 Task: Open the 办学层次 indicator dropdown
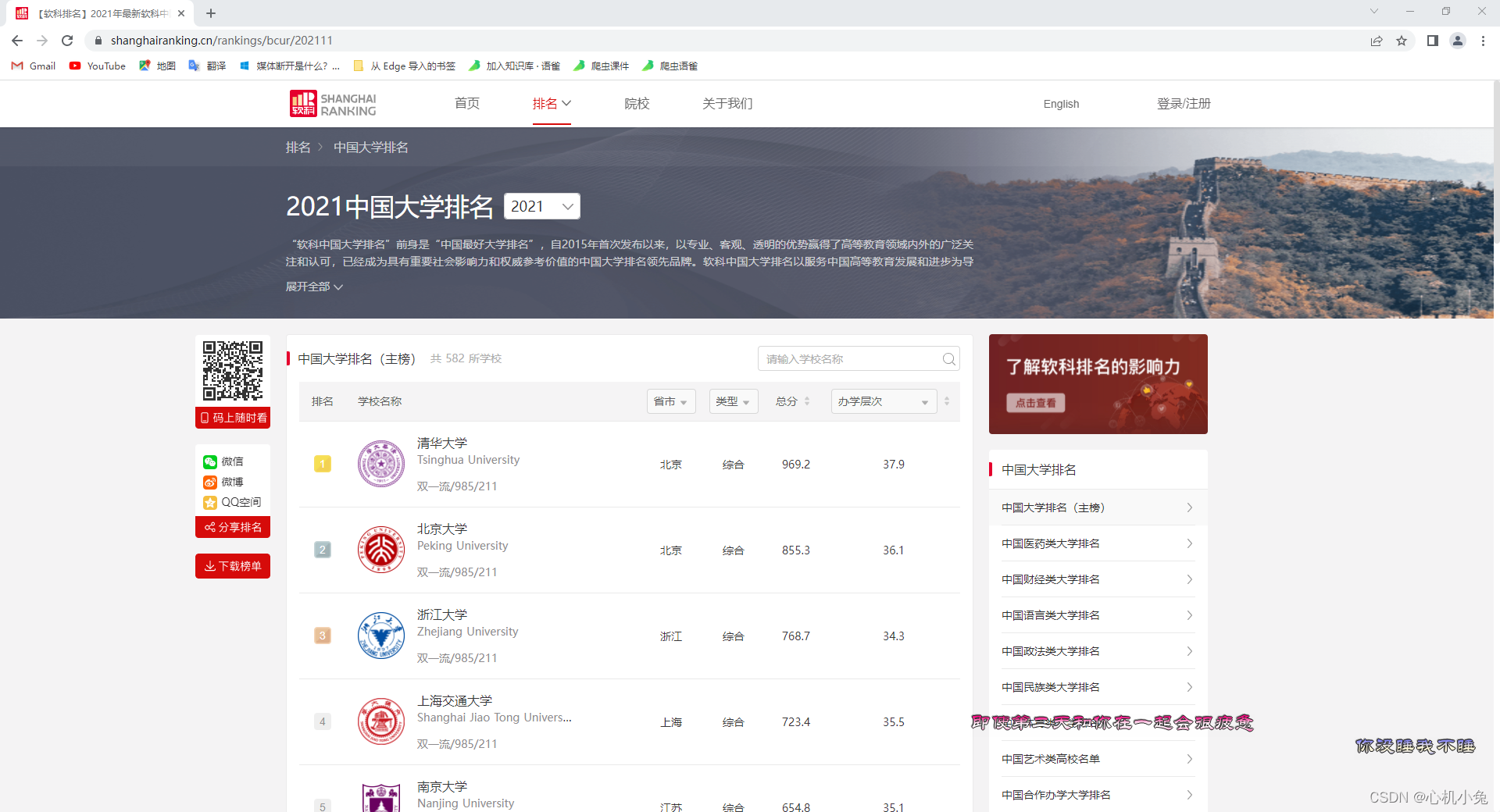tap(884, 401)
